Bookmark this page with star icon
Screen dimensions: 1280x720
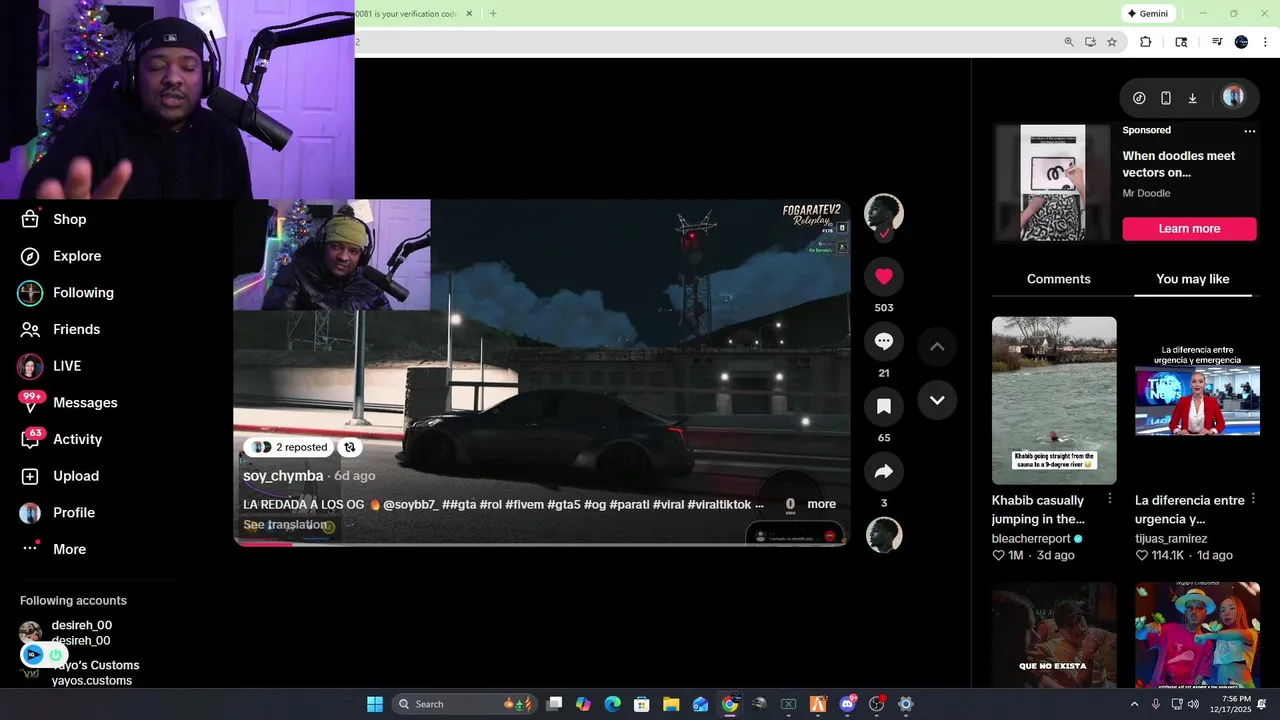[1112, 42]
